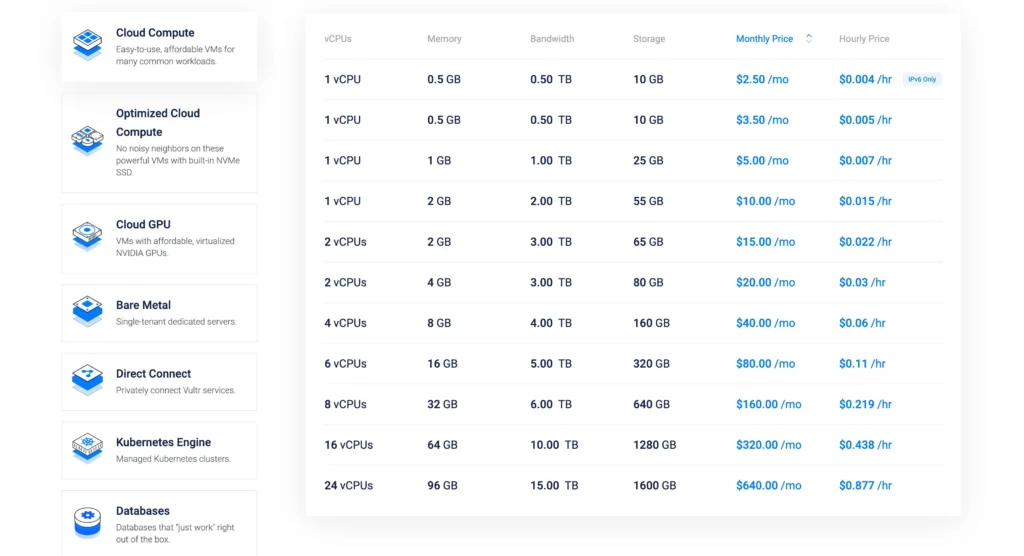1024x556 pixels.
Task: Click the $0.219 /hr hourly price
Action: [x=865, y=404]
